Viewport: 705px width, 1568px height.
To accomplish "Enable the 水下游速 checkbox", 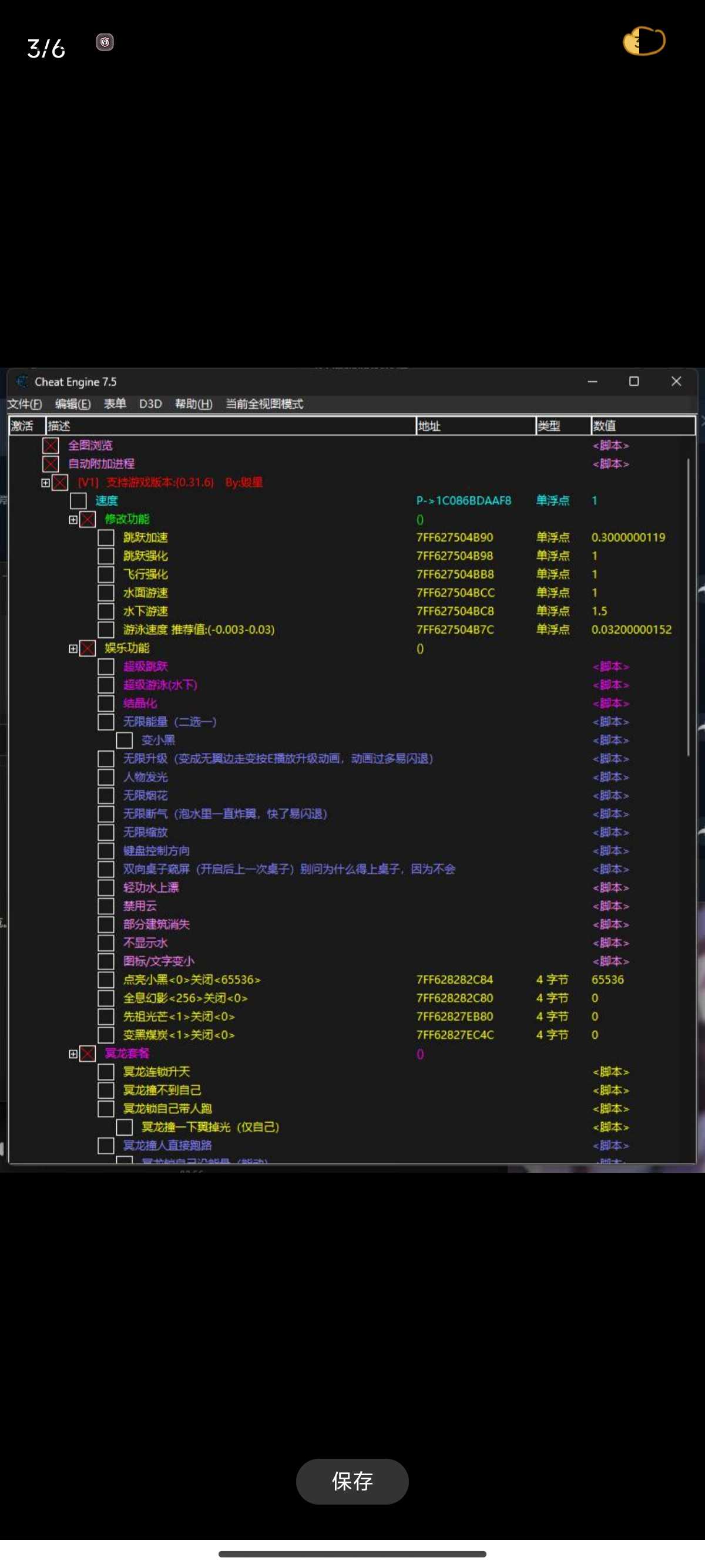I will [x=106, y=611].
